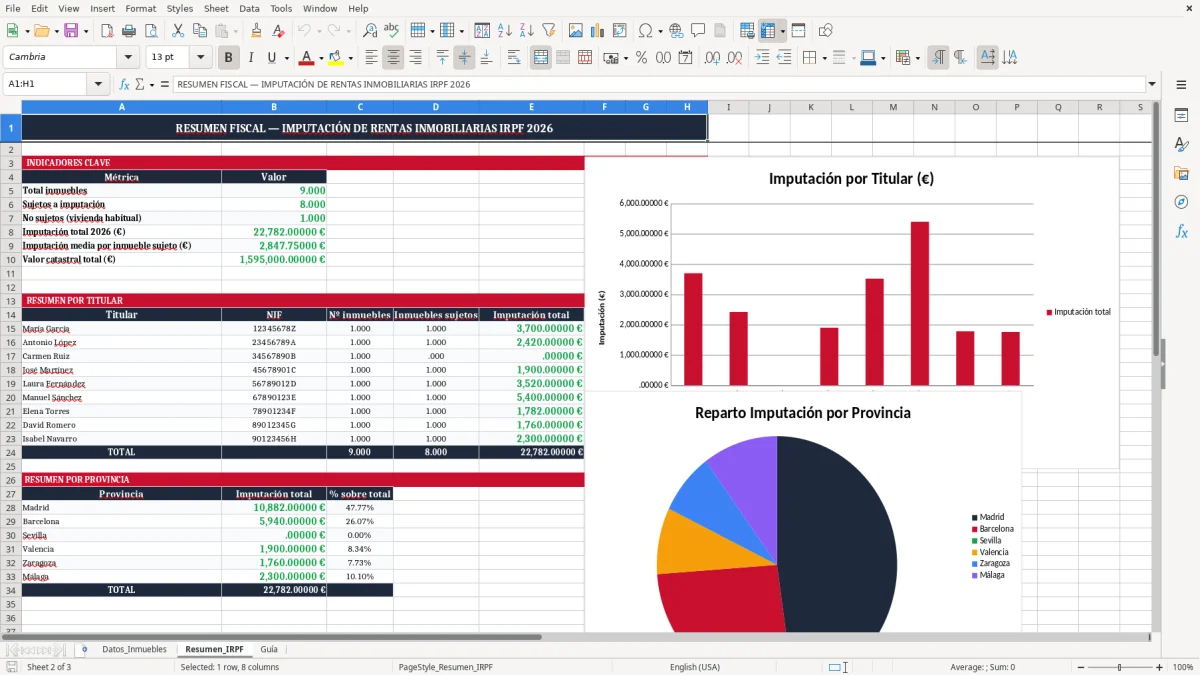The image size is (1200, 675).
Task: Insert a chart
Action: tap(598, 31)
